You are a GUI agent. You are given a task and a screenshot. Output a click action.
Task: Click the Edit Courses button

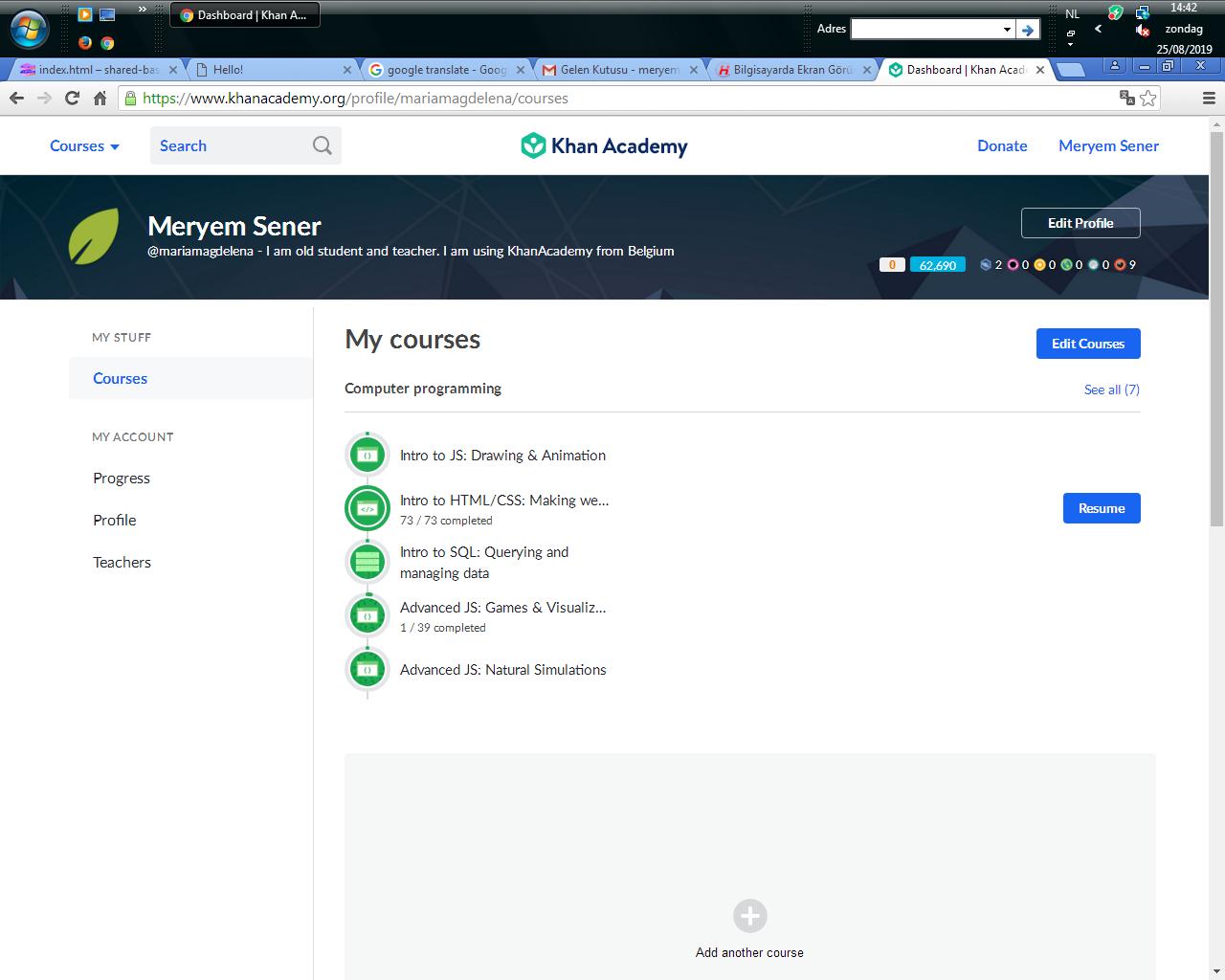(x=1088, y=344)
